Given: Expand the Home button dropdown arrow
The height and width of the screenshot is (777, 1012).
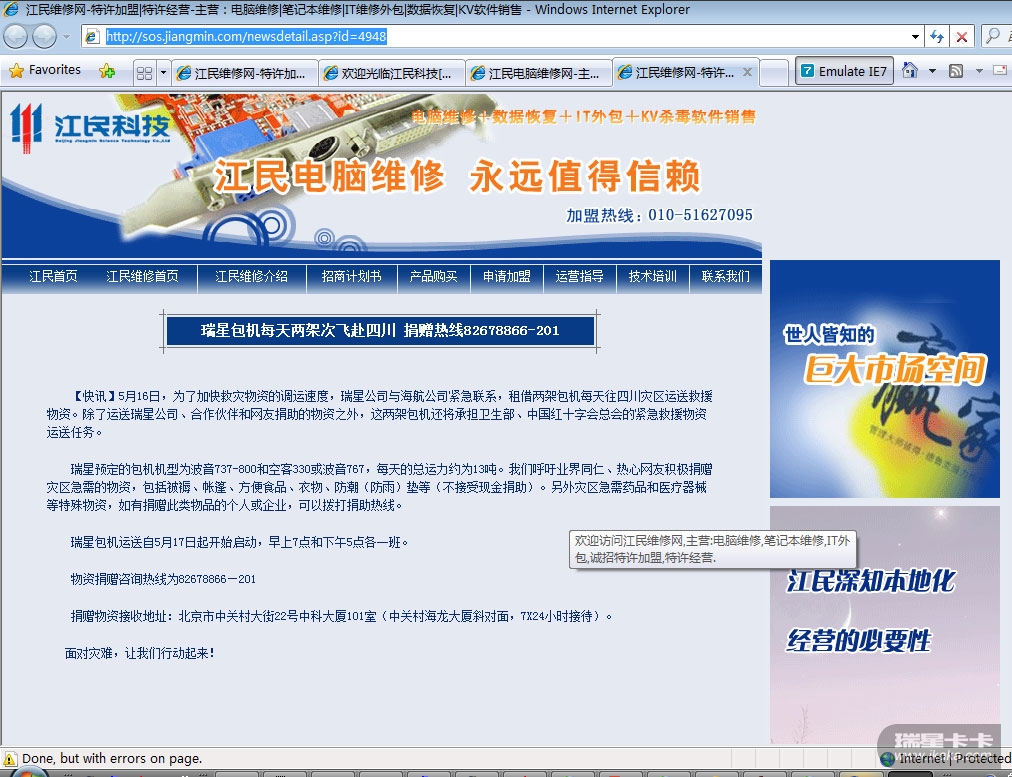Looking at the screenshot, I should (932, 70).
